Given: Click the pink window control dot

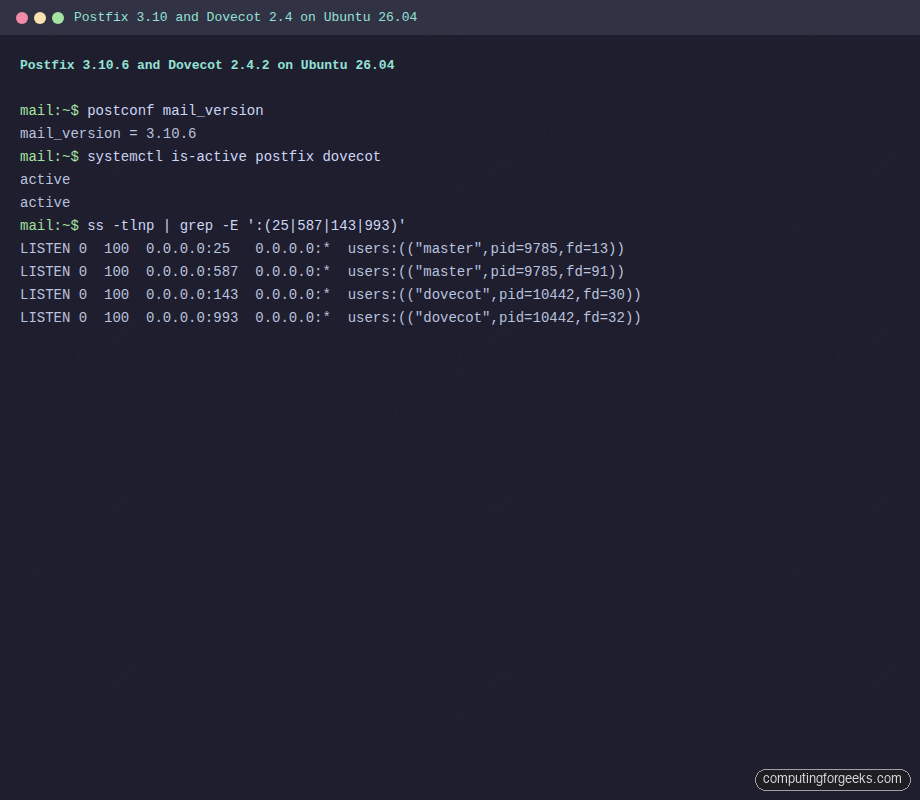Looking at the screenshot, I should [x=21, y=17].
